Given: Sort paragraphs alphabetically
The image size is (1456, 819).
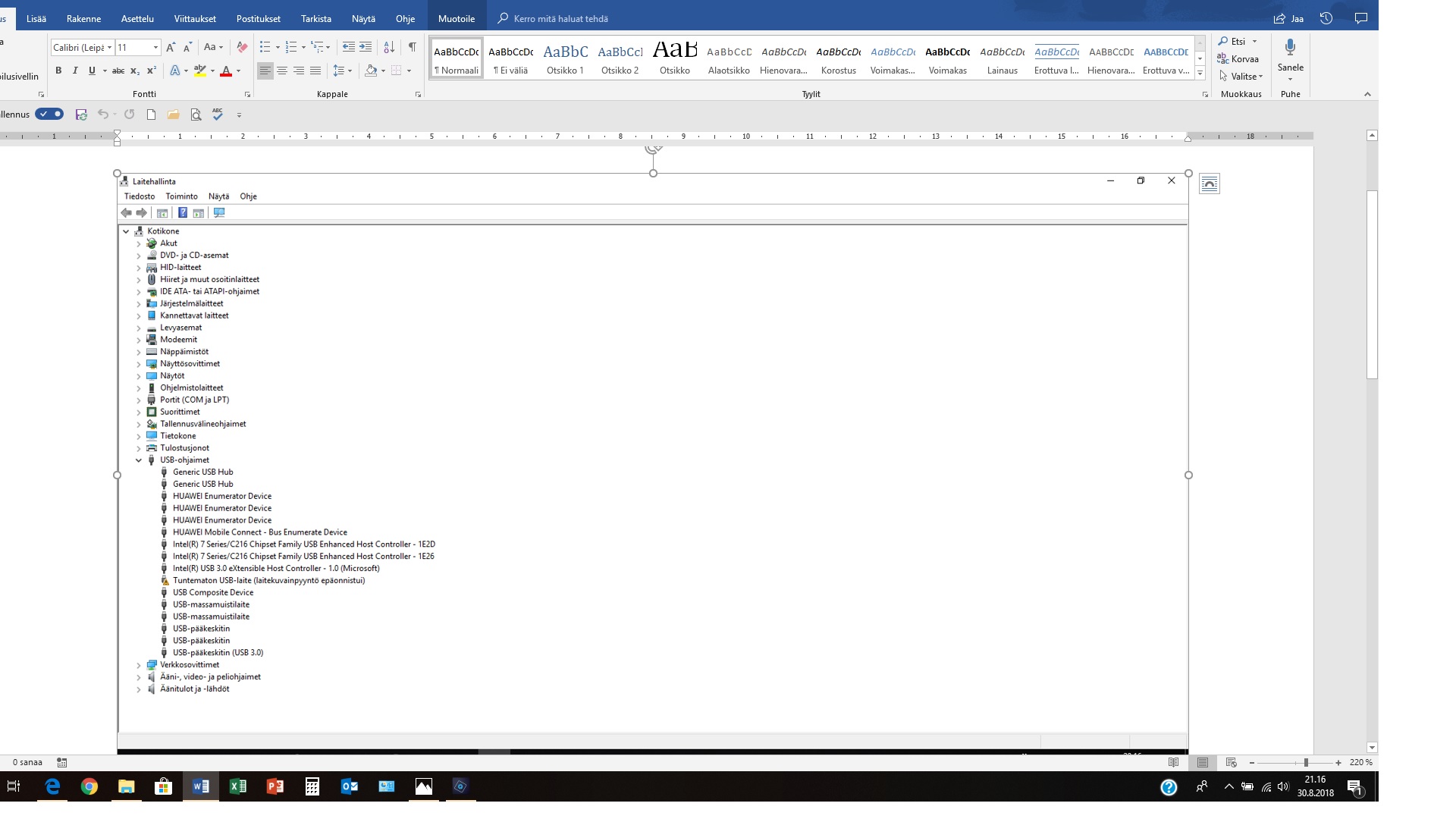Looking at the screenshot, I should click(x=389, y=47).
